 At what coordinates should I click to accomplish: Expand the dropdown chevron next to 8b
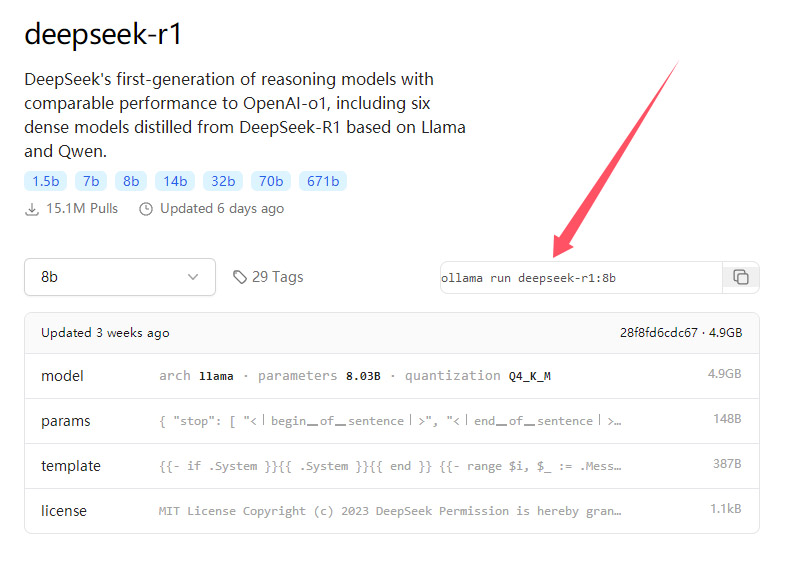(x=193, y=277)
